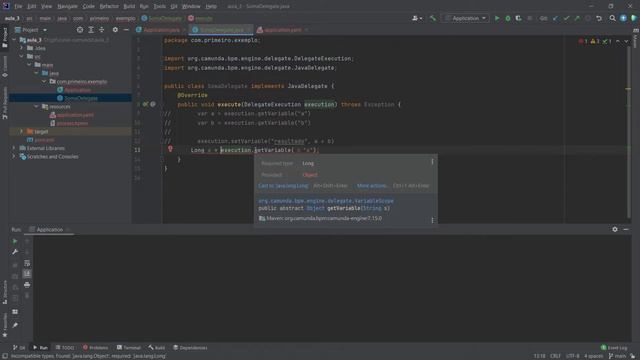
Task: Open the Application run configuration dropdown
Action: pyautogui.click(x=465, y=18)
